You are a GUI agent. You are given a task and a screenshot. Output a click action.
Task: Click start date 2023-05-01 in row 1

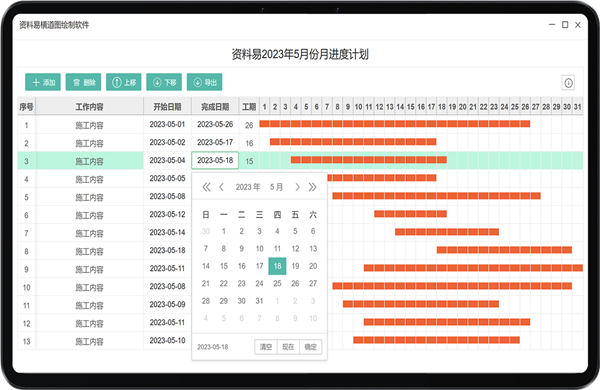[167, 124]
